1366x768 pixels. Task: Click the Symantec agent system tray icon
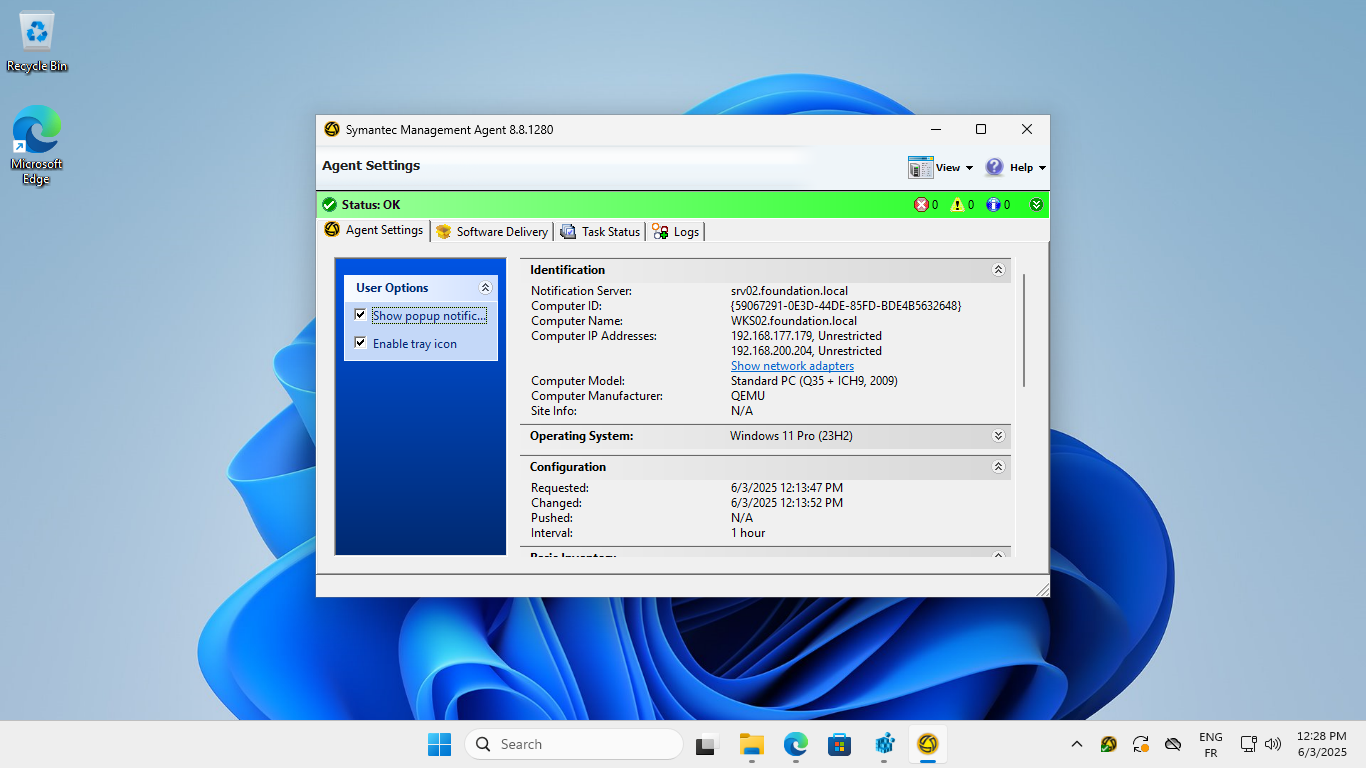click(x=1108, y=744)
